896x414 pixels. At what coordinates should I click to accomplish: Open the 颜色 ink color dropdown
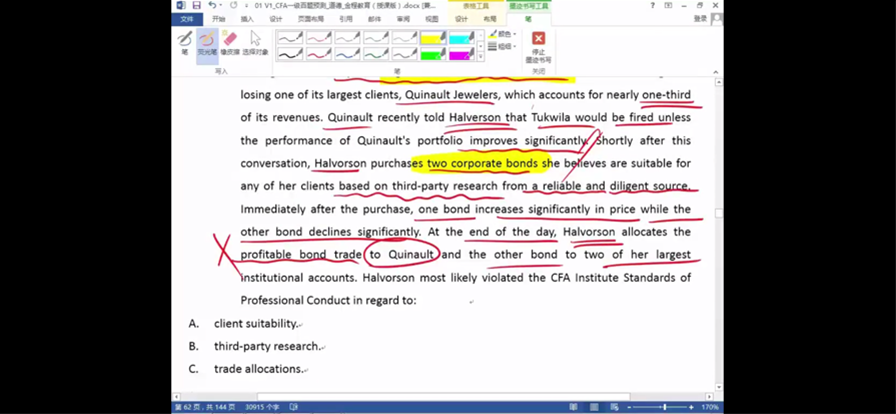tap(503, 34)
